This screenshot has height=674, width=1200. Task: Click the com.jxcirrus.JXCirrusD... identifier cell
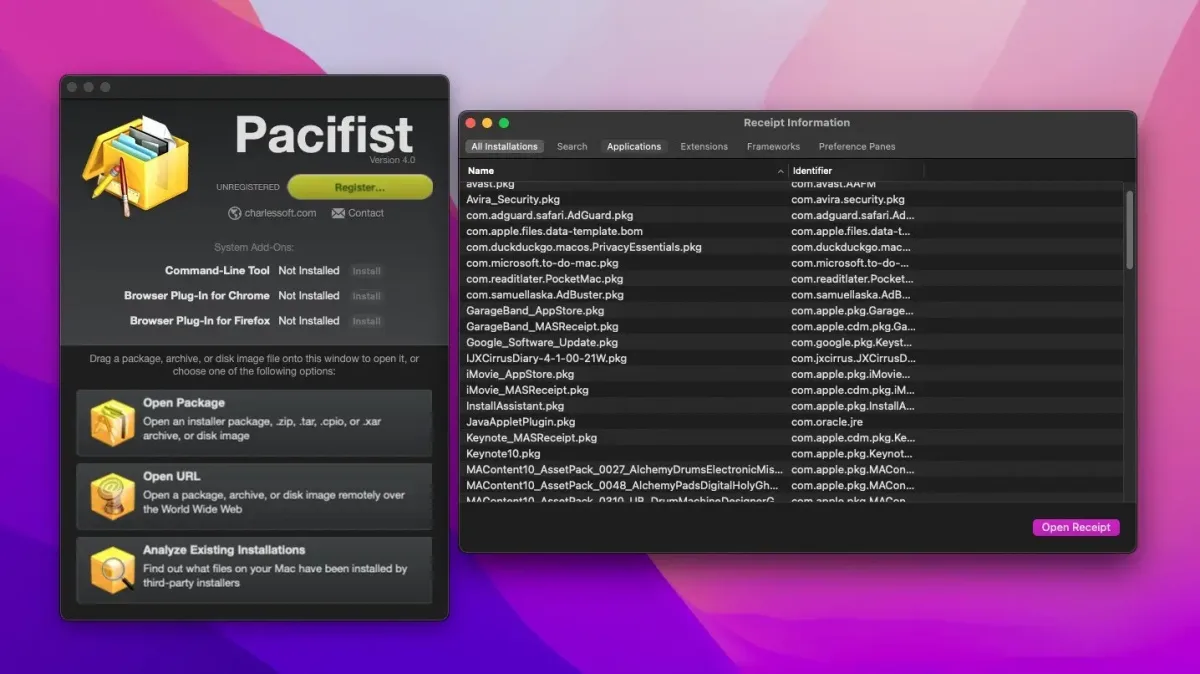point(853,358)
